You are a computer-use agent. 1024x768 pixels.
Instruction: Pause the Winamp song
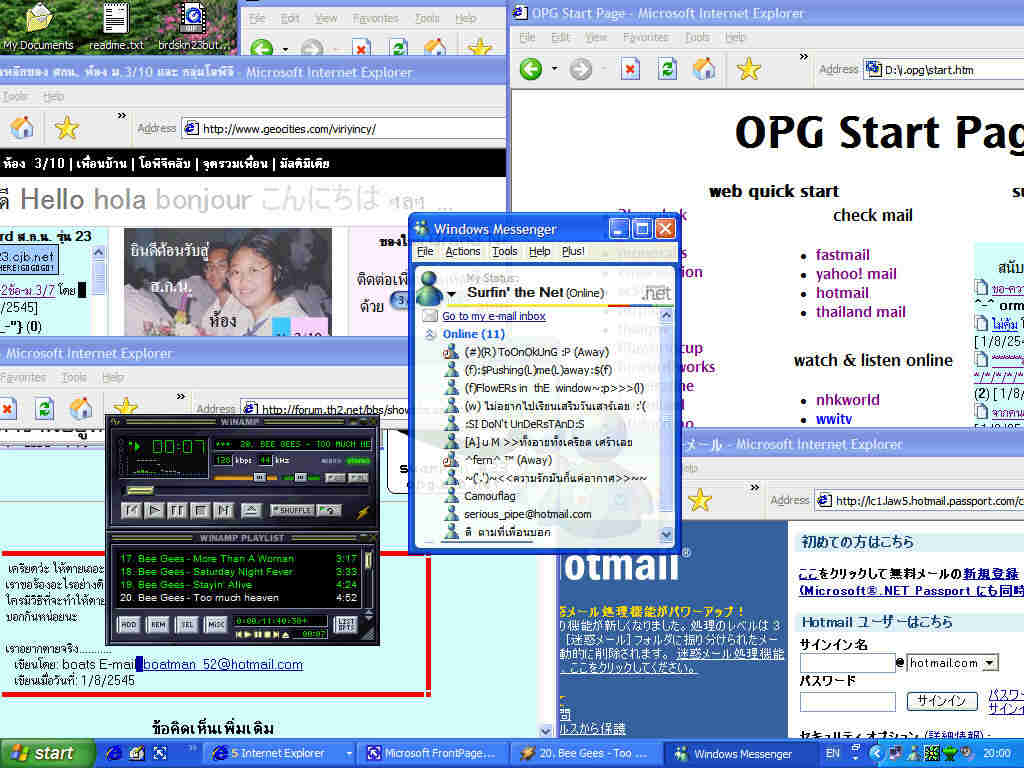pyautogui.click(x=177, y=510)
